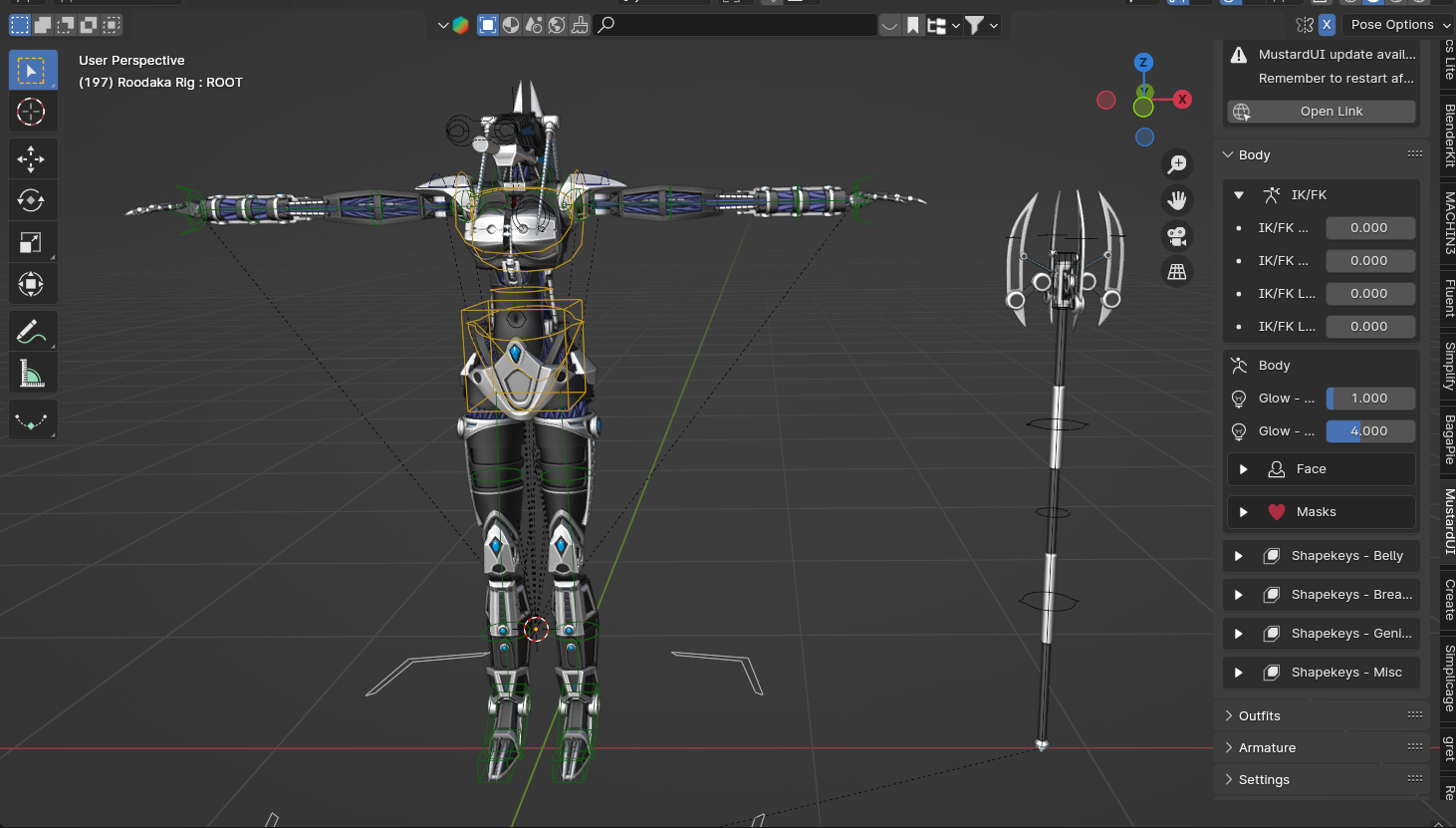Image resolution: width=1456 pixels, height=828 pixels.
Task: Choose the Annotate pencil tool
Action: pos(32,331)
